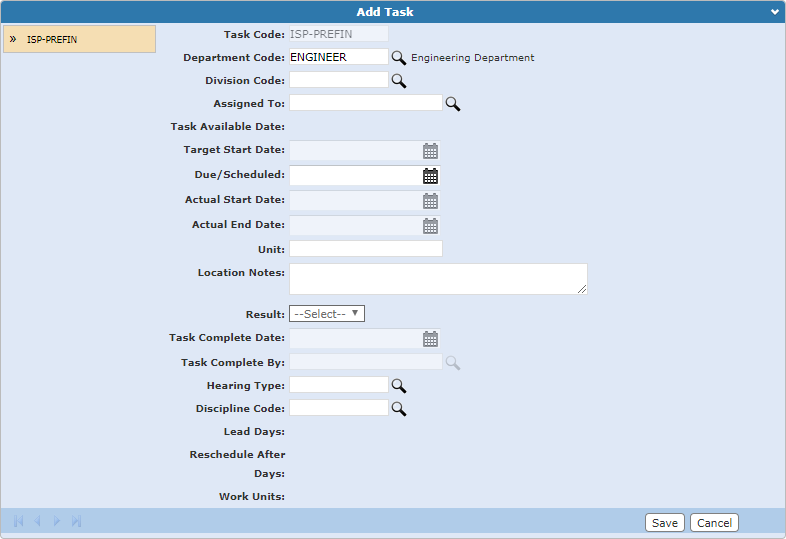Click the Target Start Date calendar icon

pos(430,152)
